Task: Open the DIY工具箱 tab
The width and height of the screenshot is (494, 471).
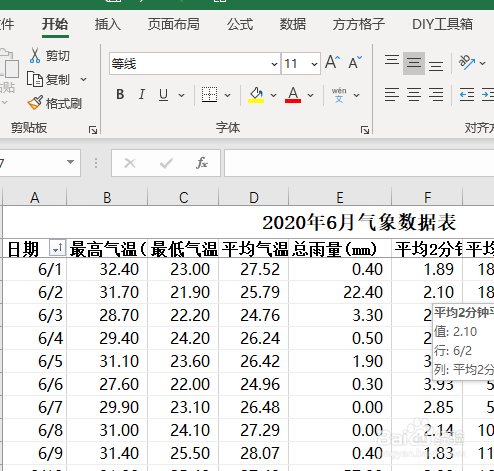Action: pyautogui.click(x=442, y=24)
